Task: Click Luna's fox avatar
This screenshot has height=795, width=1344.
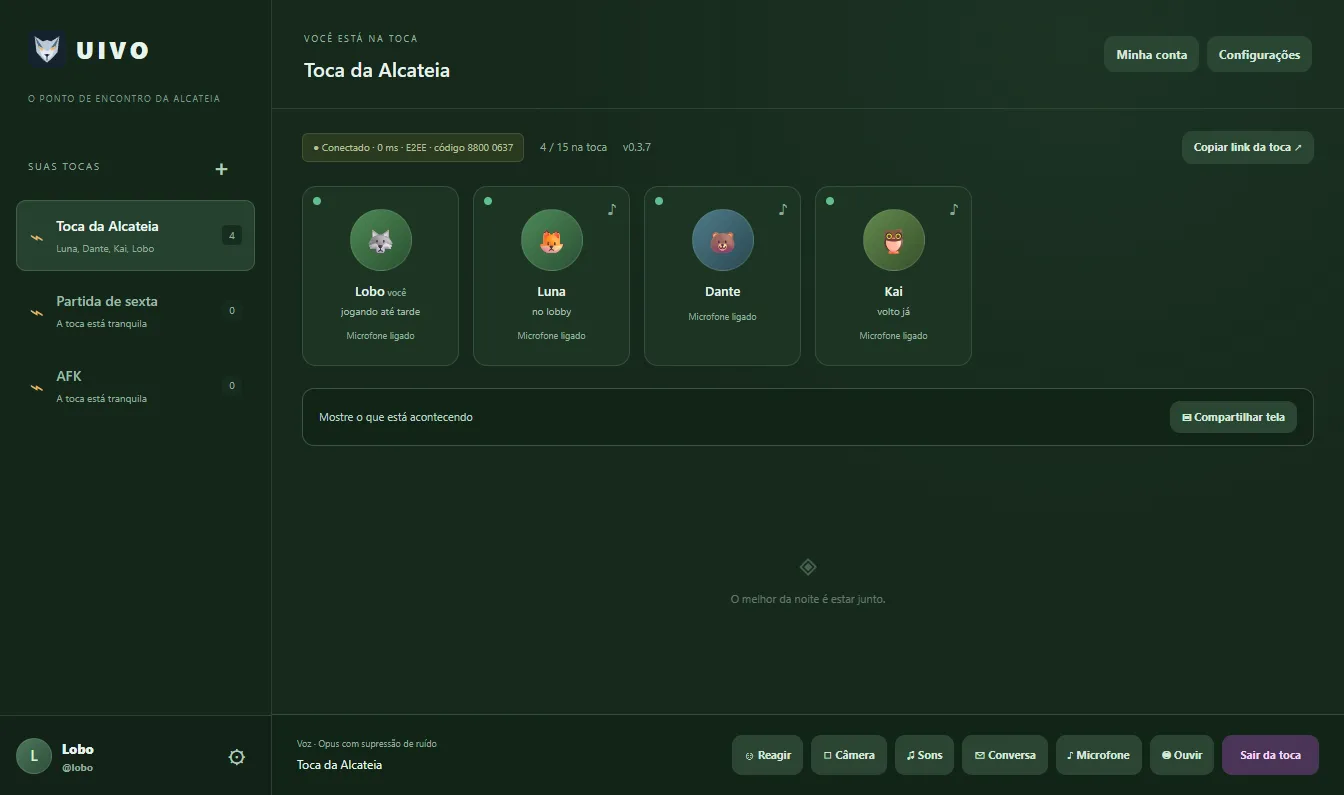Action: point(552,240)
